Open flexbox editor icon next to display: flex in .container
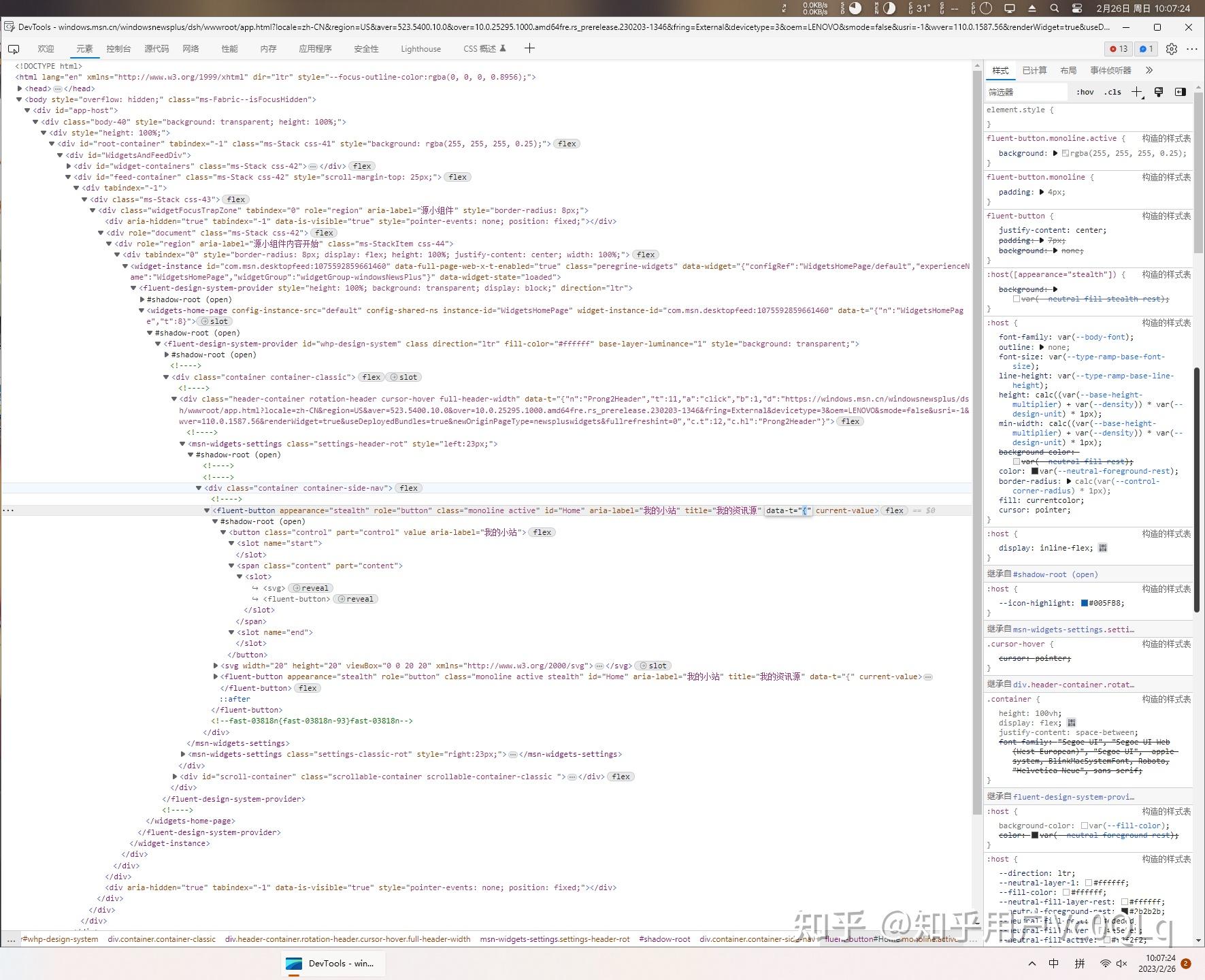The image size is (1205, 980). coord(1072,723)
